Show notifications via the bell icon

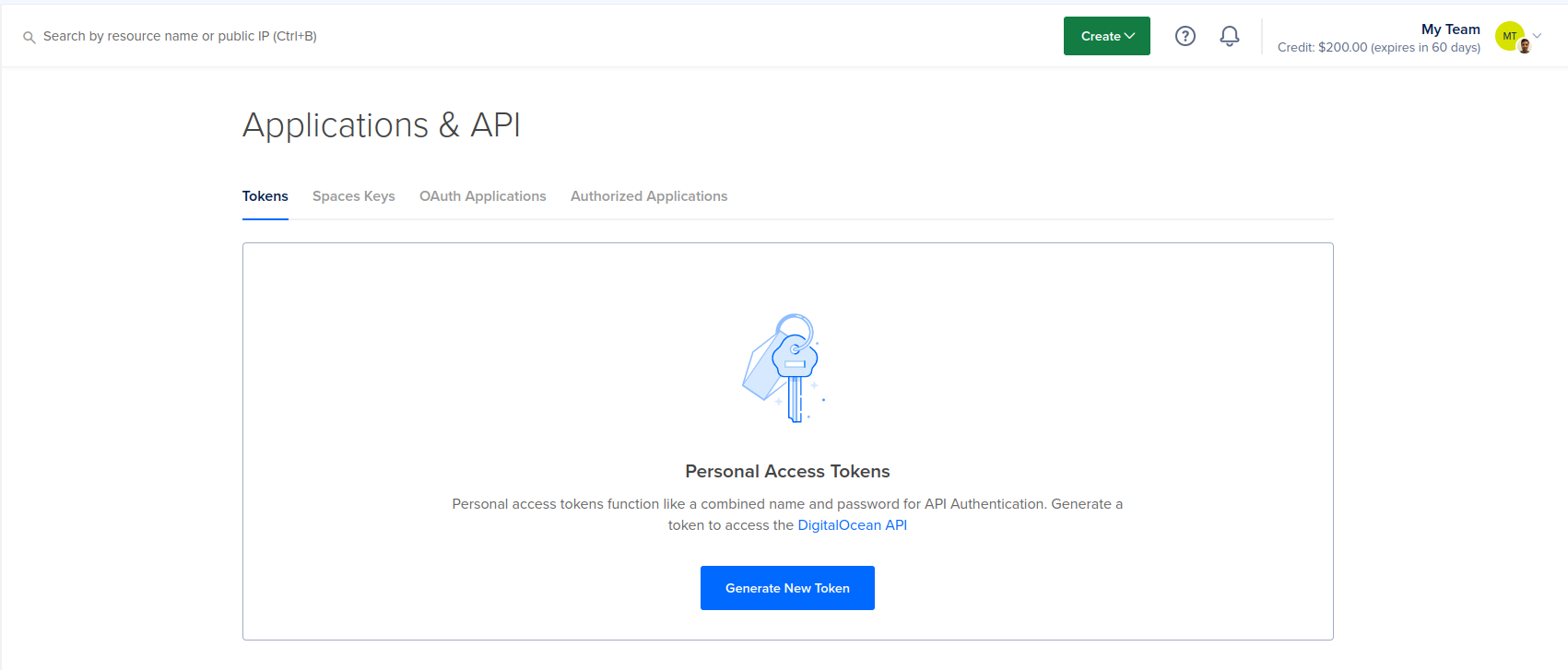pyautogui.click(x=1230, y=36)
